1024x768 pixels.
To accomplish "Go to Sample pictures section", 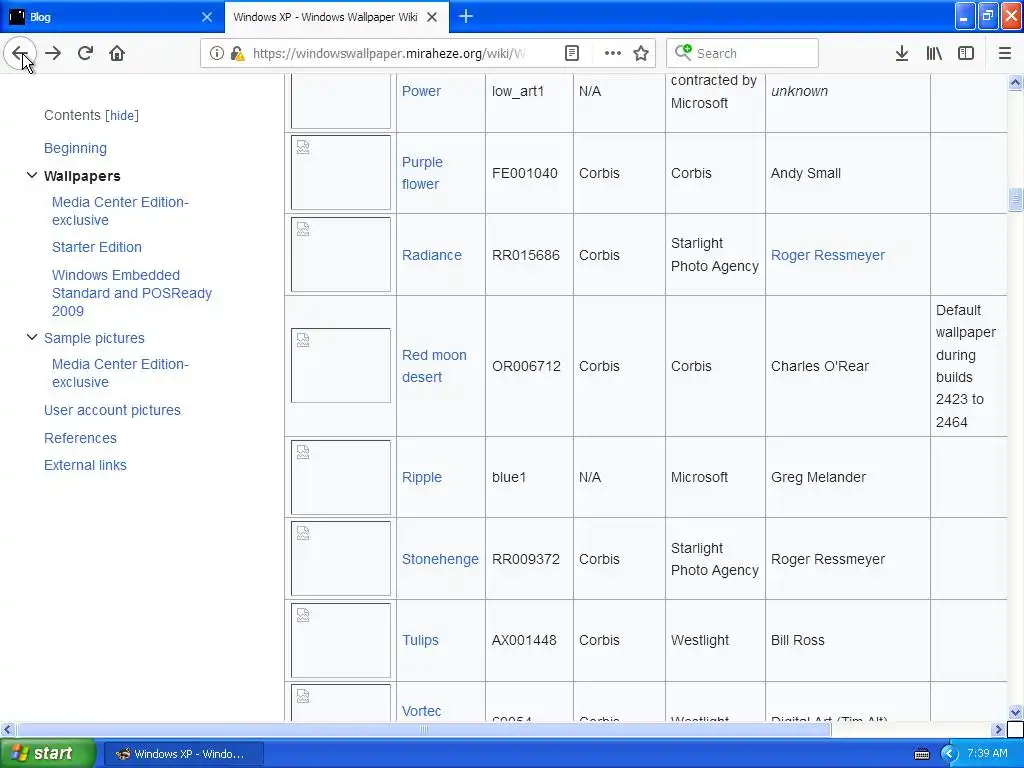I will coord(94,338).
